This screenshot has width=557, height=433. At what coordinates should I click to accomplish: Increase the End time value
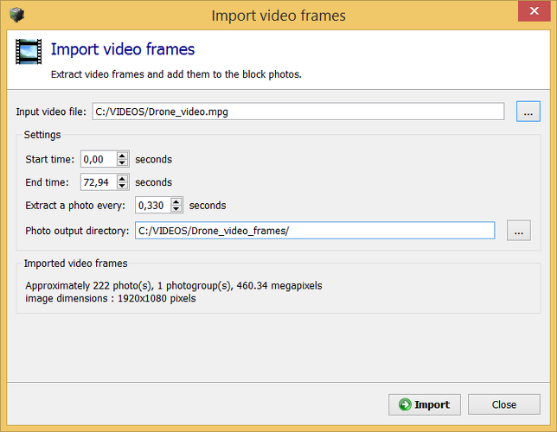click(x=122, y=179)
